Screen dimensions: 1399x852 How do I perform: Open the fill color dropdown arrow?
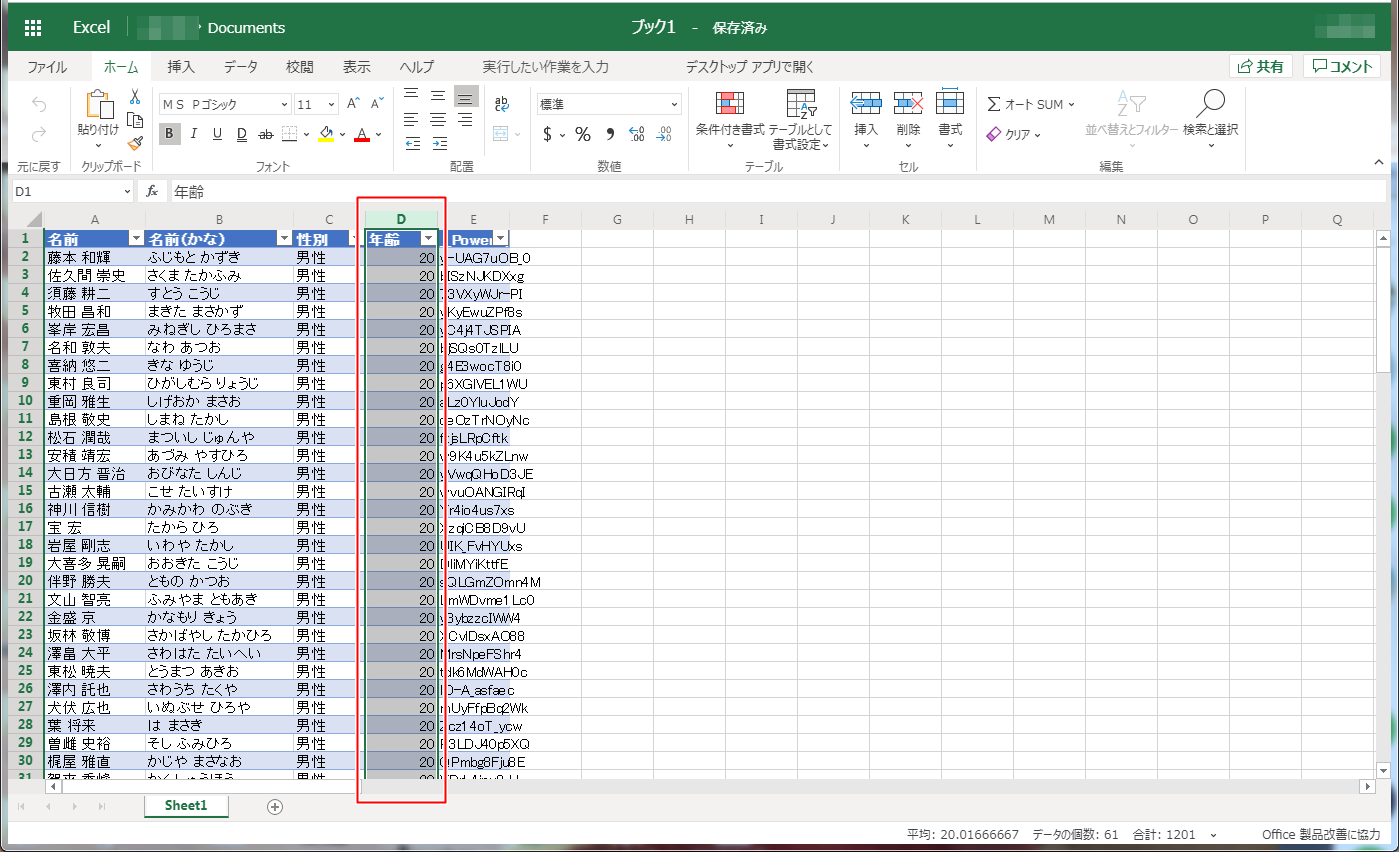coord(342,134)
